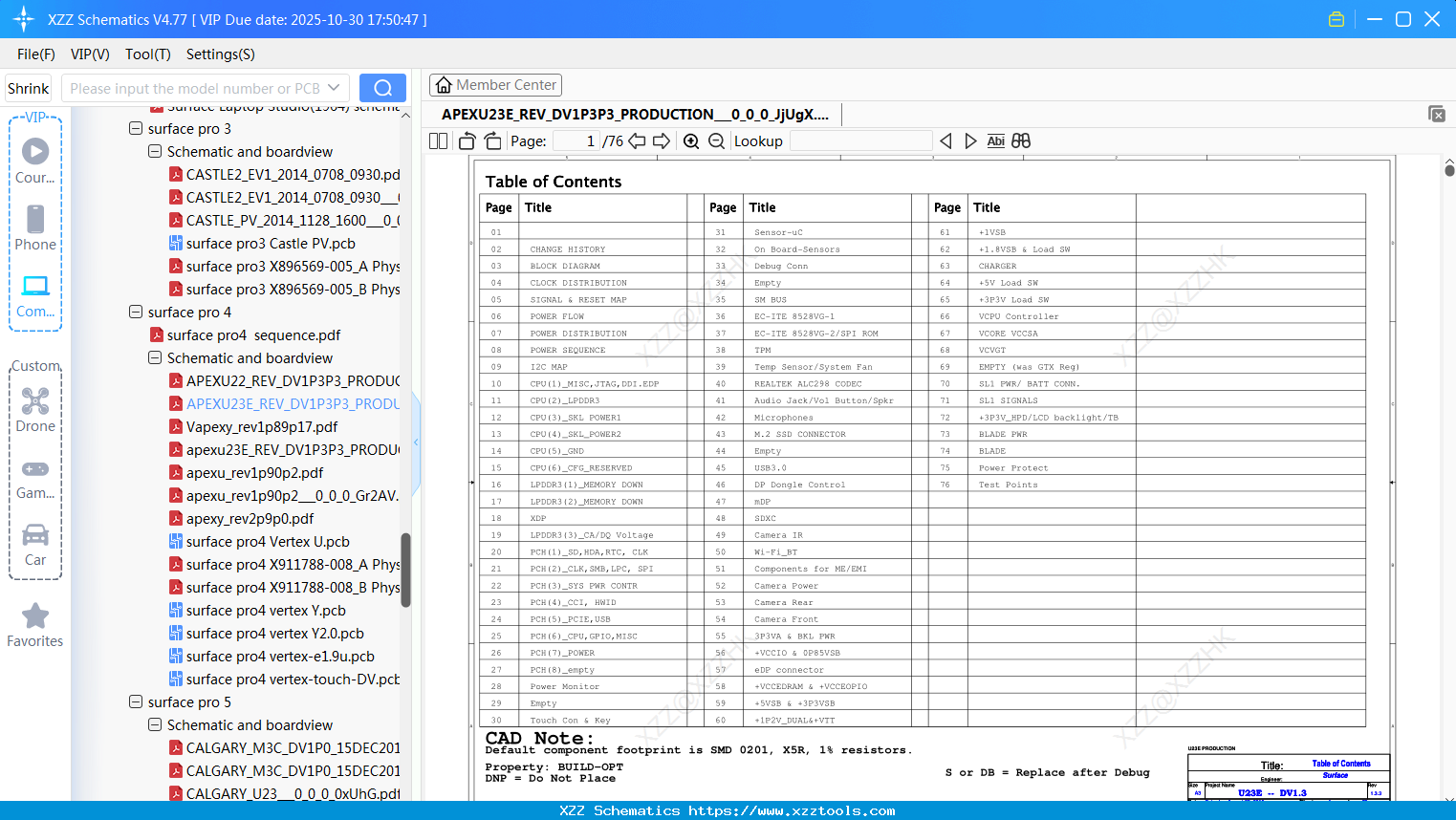
Task: Open the Settings(S) menu
Action: tap(221, 54)
